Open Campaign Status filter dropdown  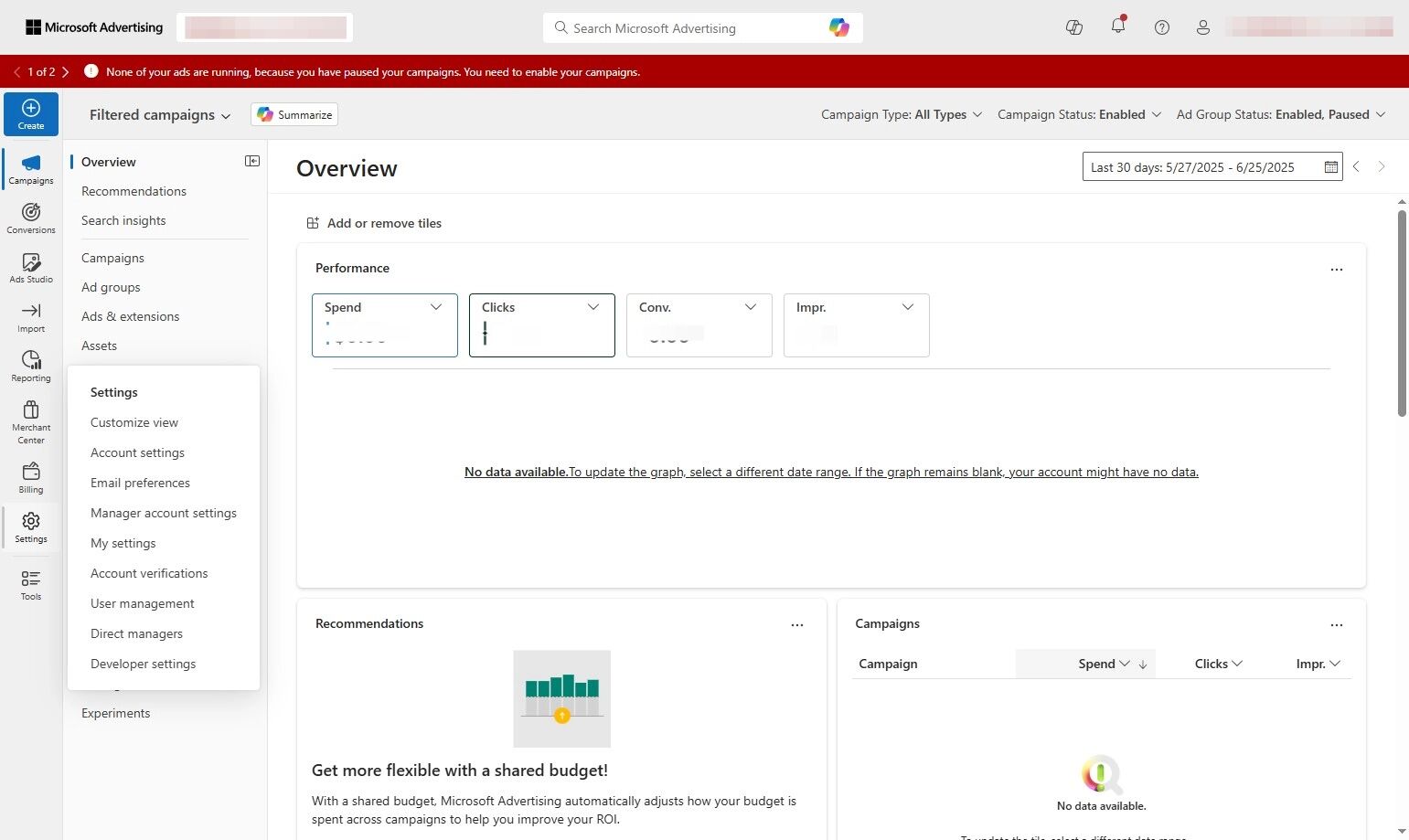1079,114
